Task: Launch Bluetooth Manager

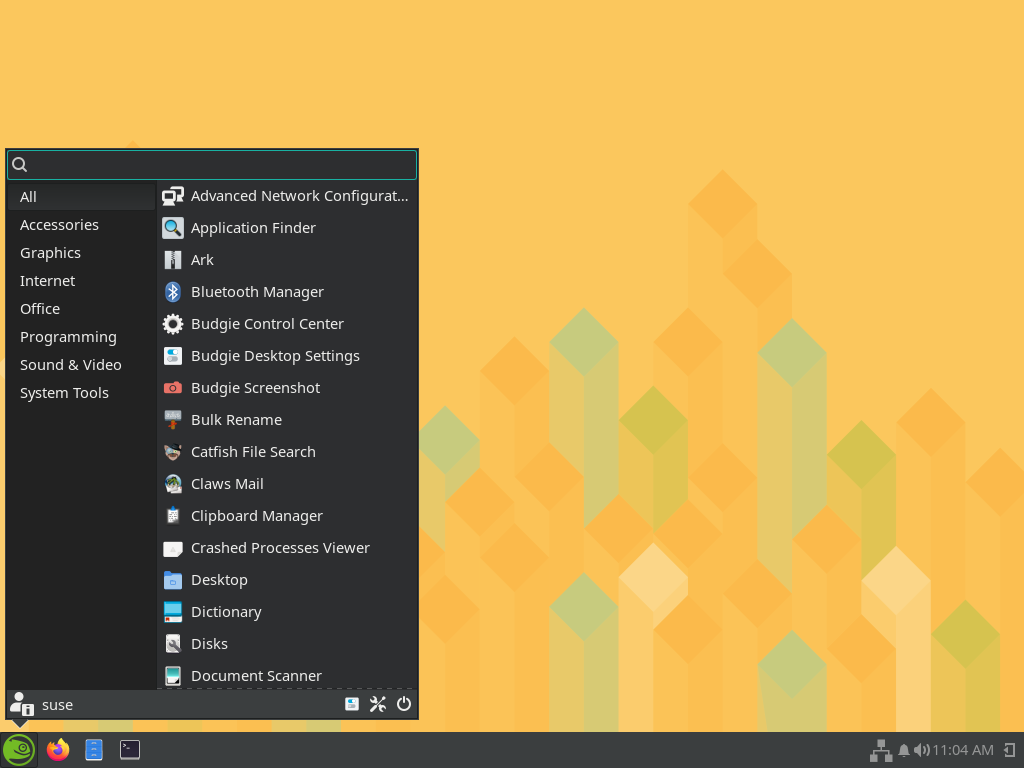Action: 257,292
